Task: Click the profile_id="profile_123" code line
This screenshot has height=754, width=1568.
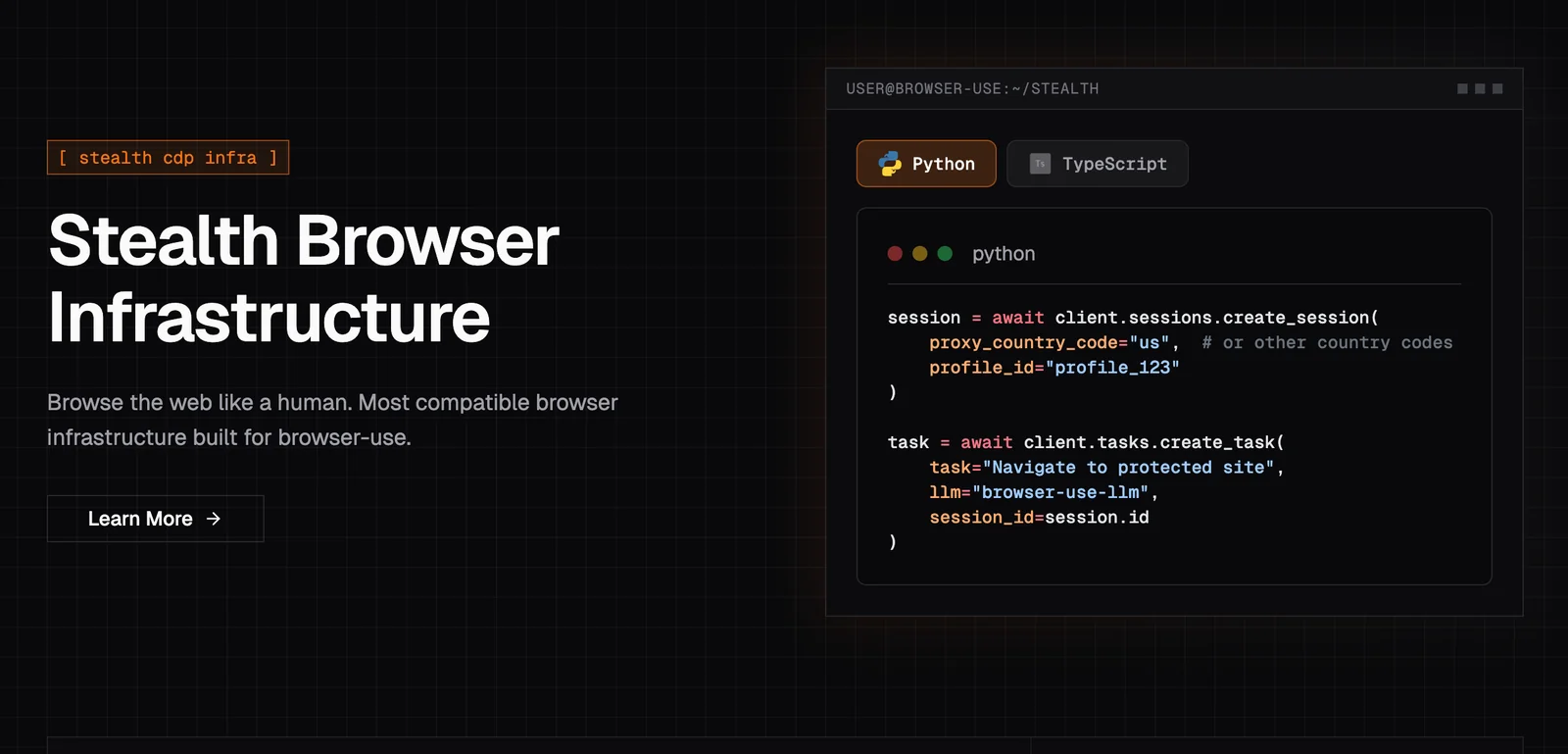Action: [x=1054, y=368]
